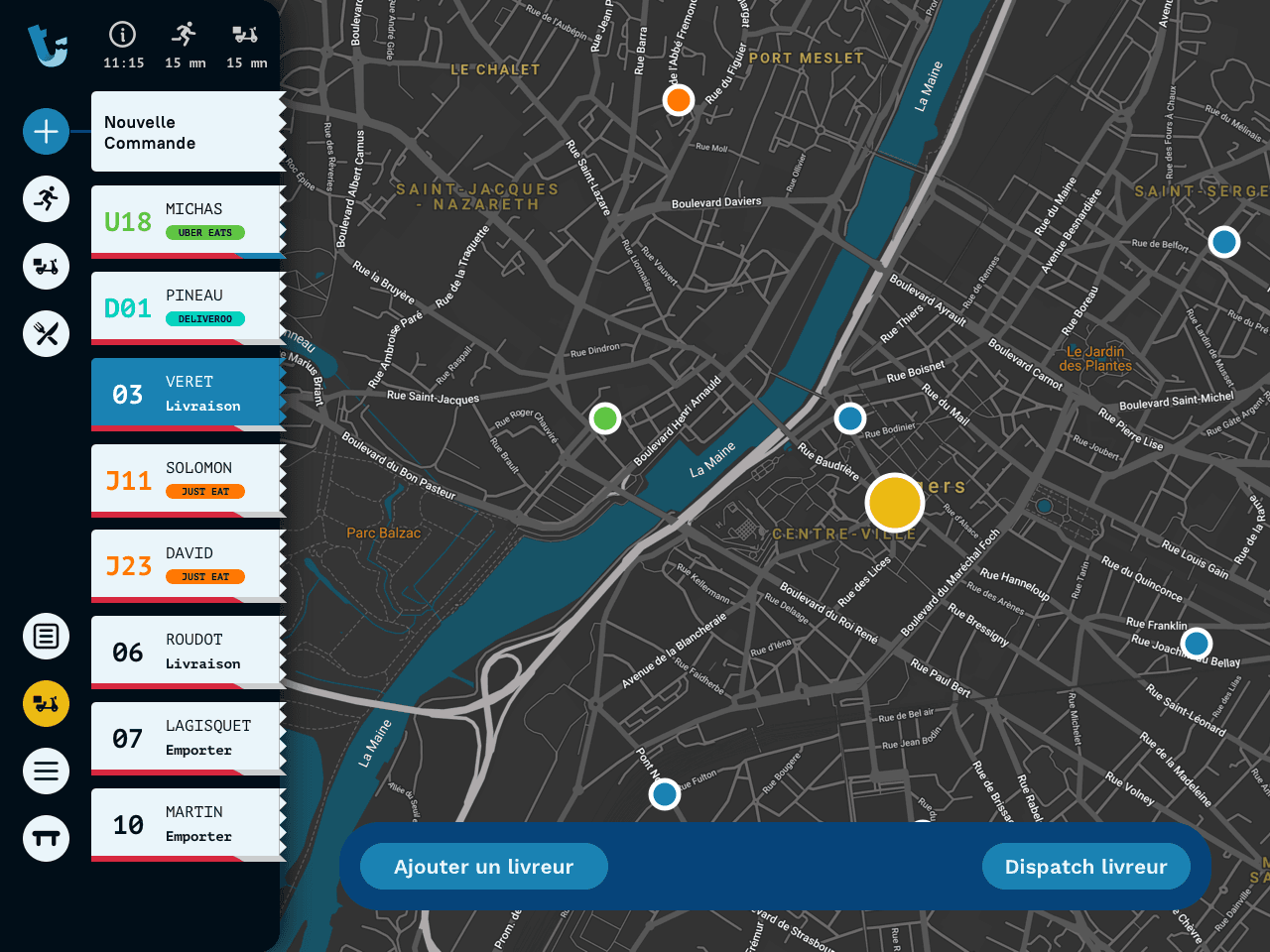
Task: Click the blue T app logo
Action: (48, 46)
